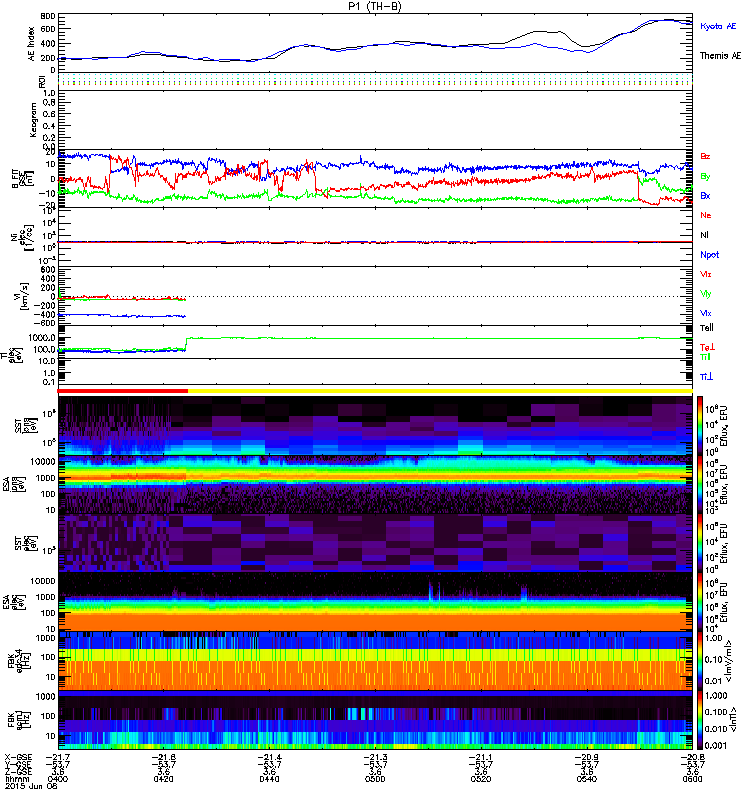Click the <|mV/m|> color bar unit label
The height and width of the screenshot is (800, 750).
pos(730,661)
